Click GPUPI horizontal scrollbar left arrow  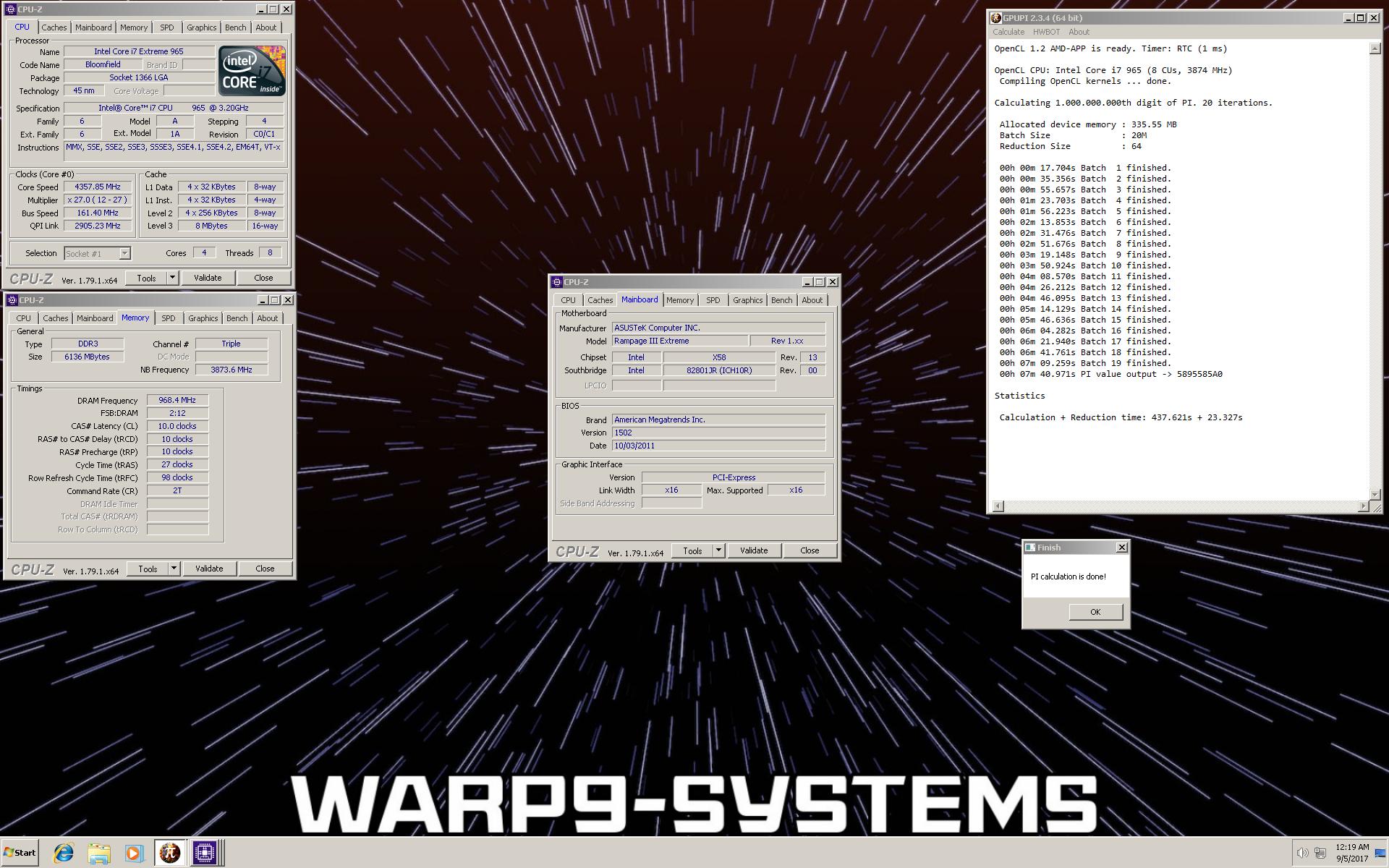998,506
